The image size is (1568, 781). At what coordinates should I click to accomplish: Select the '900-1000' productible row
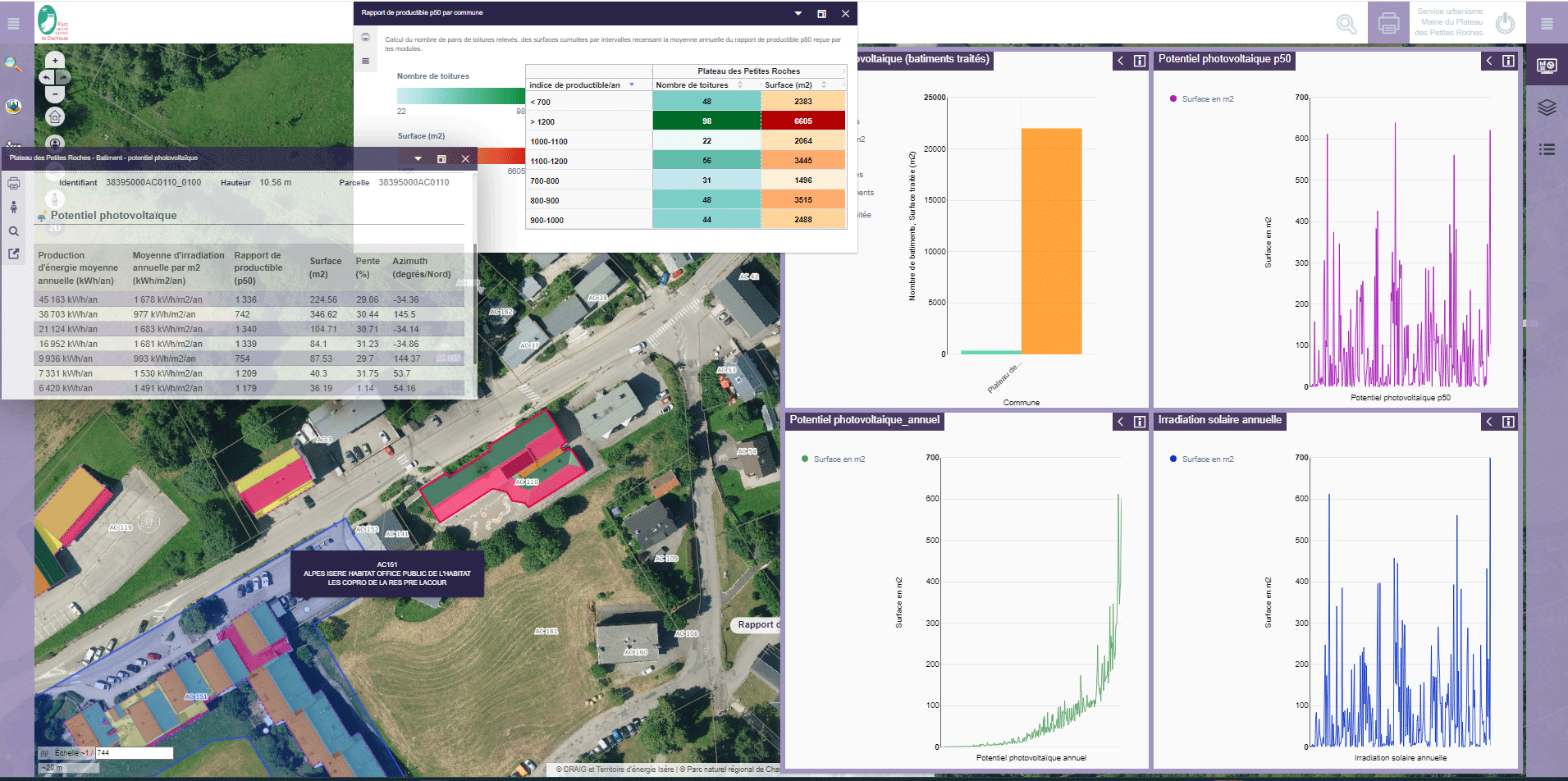pos(686,220)
